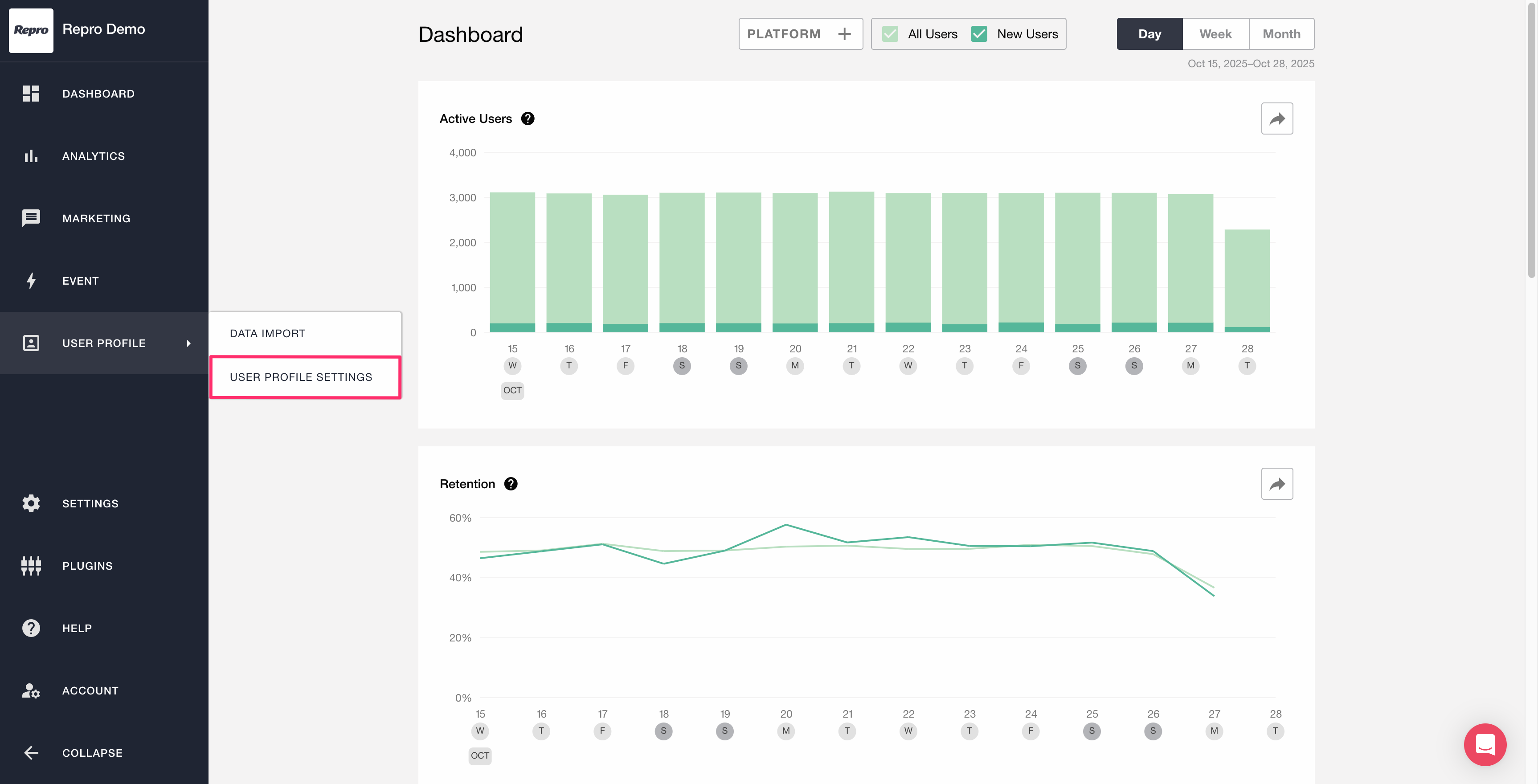Uncheck the All Users checkbox
1538x784 pixels.
tap(890, 34)
